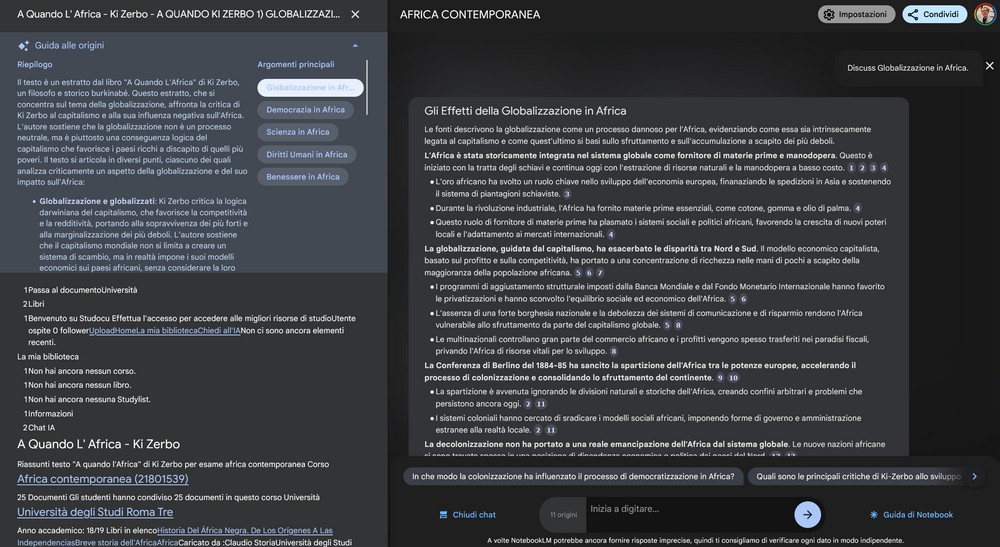Collapse the Guida alle origini section
Image resolution: width=1000 pixels, height=547 pixels.
pos(354,46)
